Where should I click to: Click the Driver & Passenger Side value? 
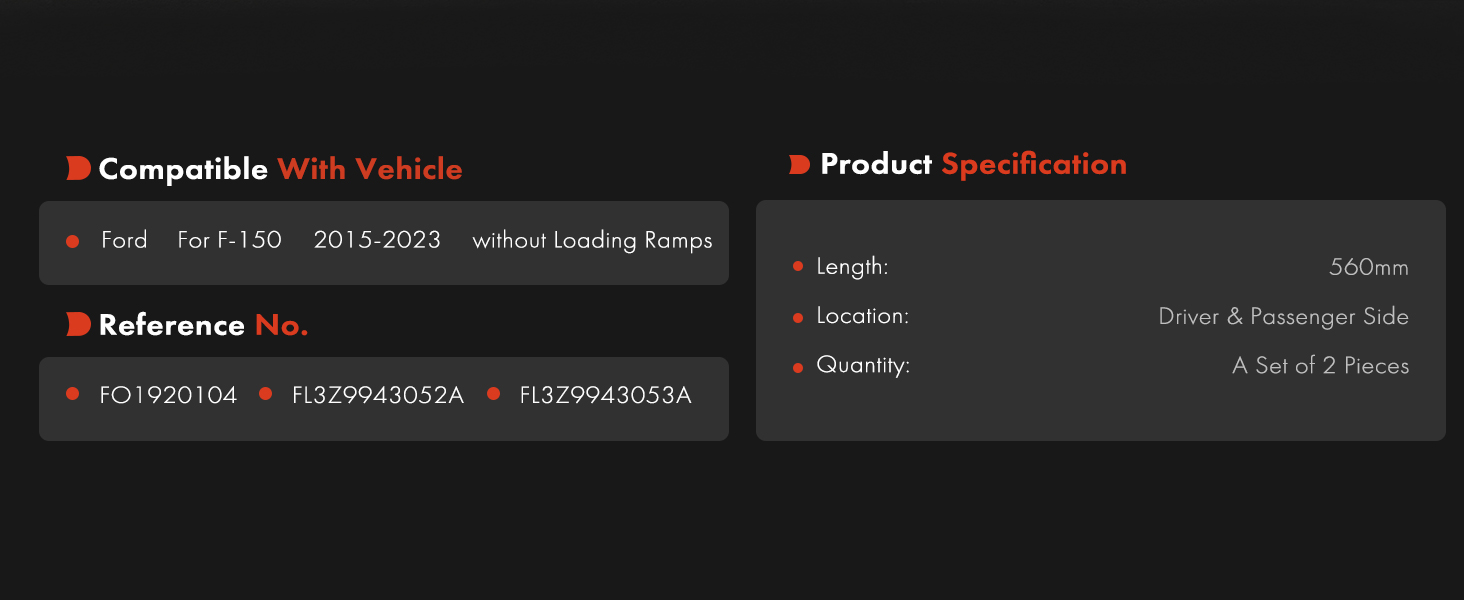tap(1284, 317)
